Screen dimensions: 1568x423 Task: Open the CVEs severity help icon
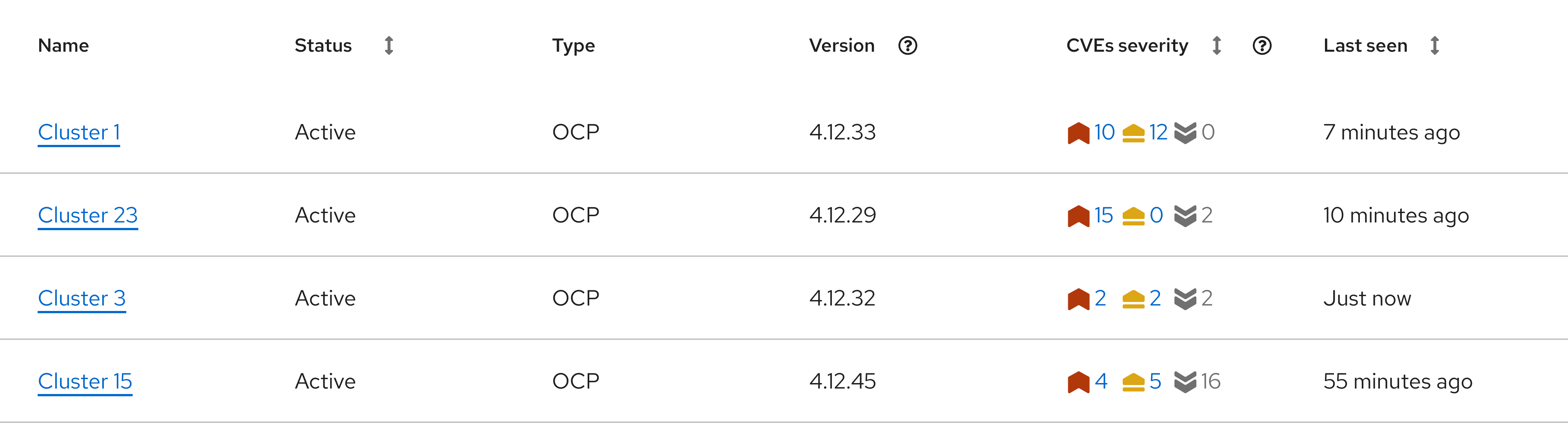click(1262, 45)
